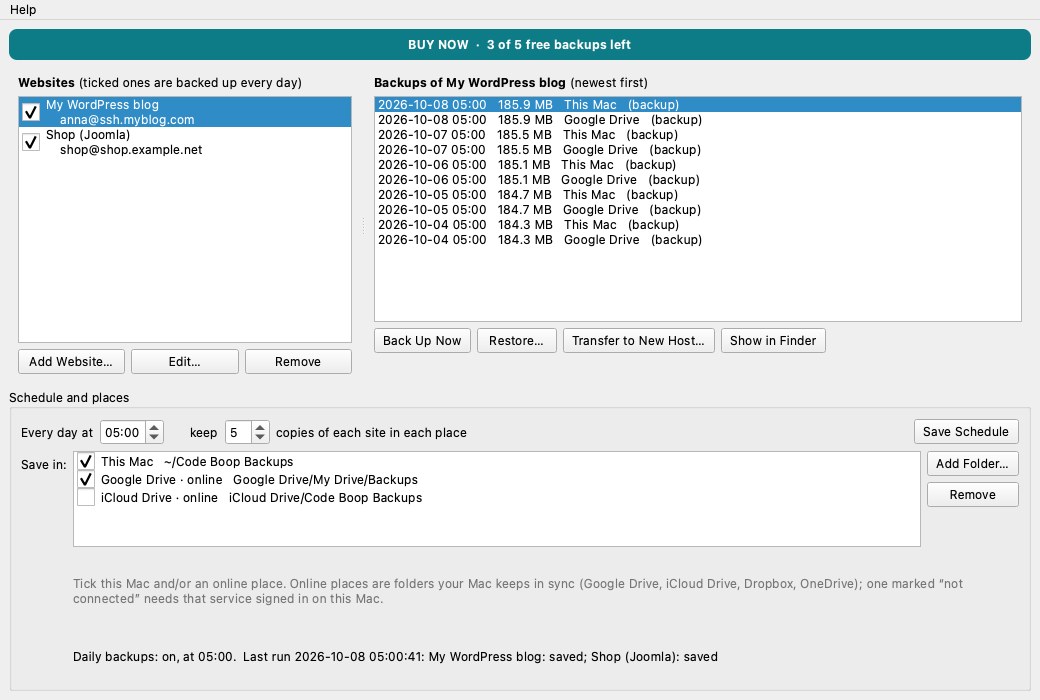Image resolution: width=1040 pixels, height=700 pixels.
Task: Decrease copies to keep with down arrow
Action: (x=260, y=438)
